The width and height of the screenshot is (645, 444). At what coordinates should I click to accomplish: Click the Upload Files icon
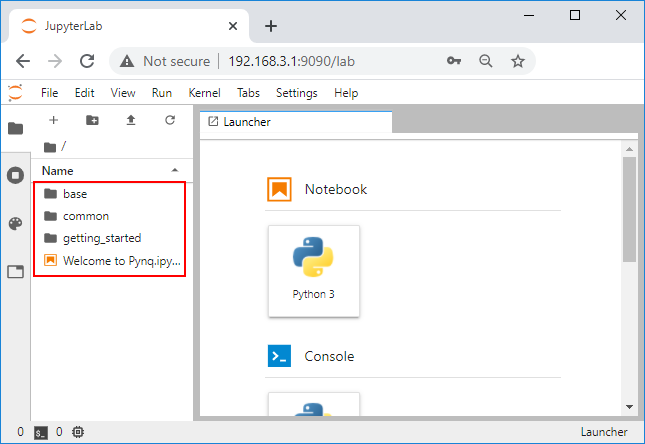(x=131, y=120)
